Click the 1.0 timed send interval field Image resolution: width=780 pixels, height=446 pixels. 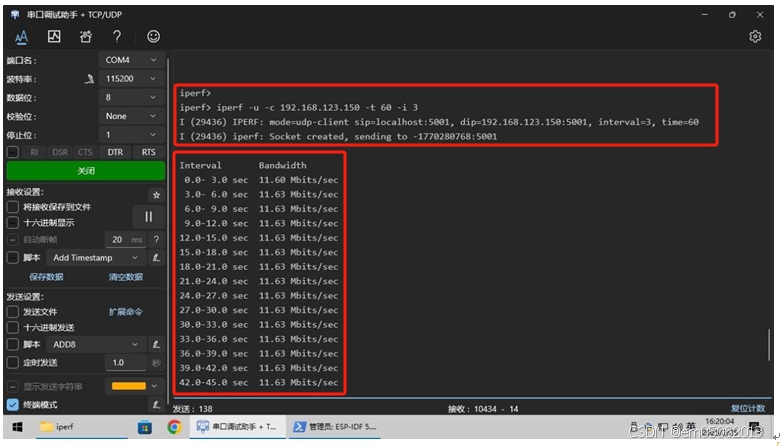(126, 362)
